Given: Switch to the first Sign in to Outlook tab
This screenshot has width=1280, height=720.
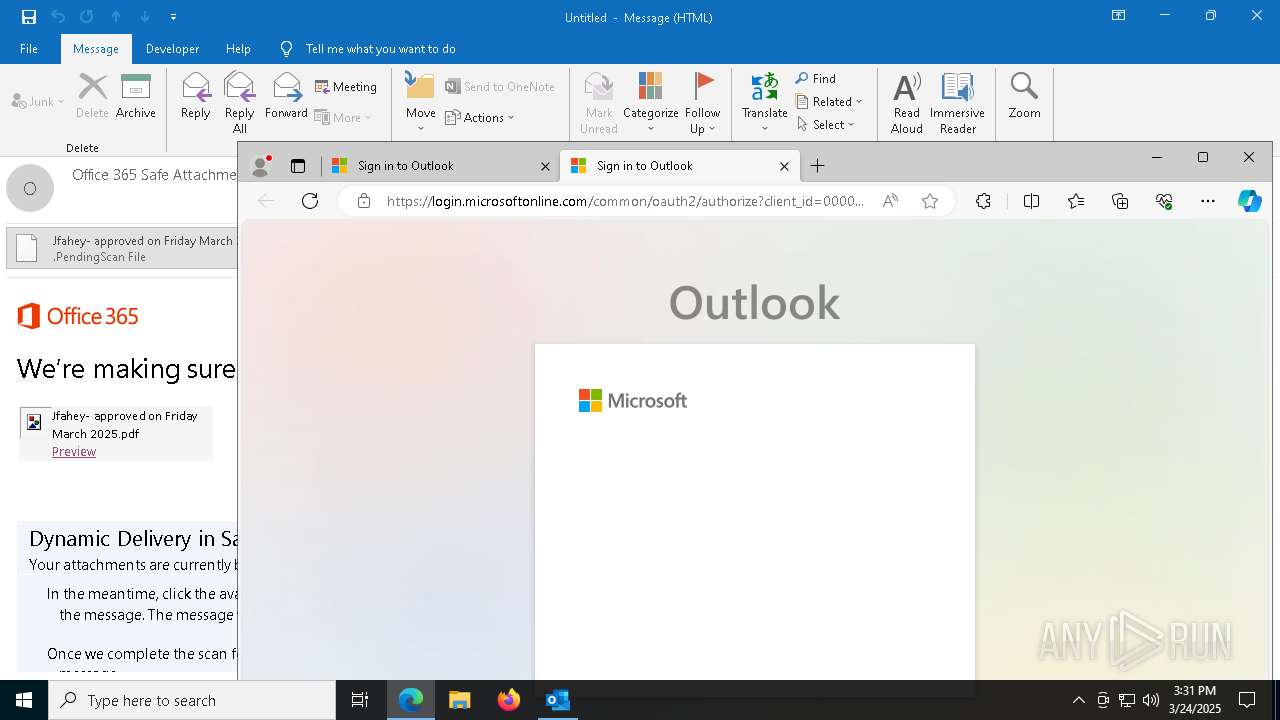Looking at the screenshot, I should 441,166.
